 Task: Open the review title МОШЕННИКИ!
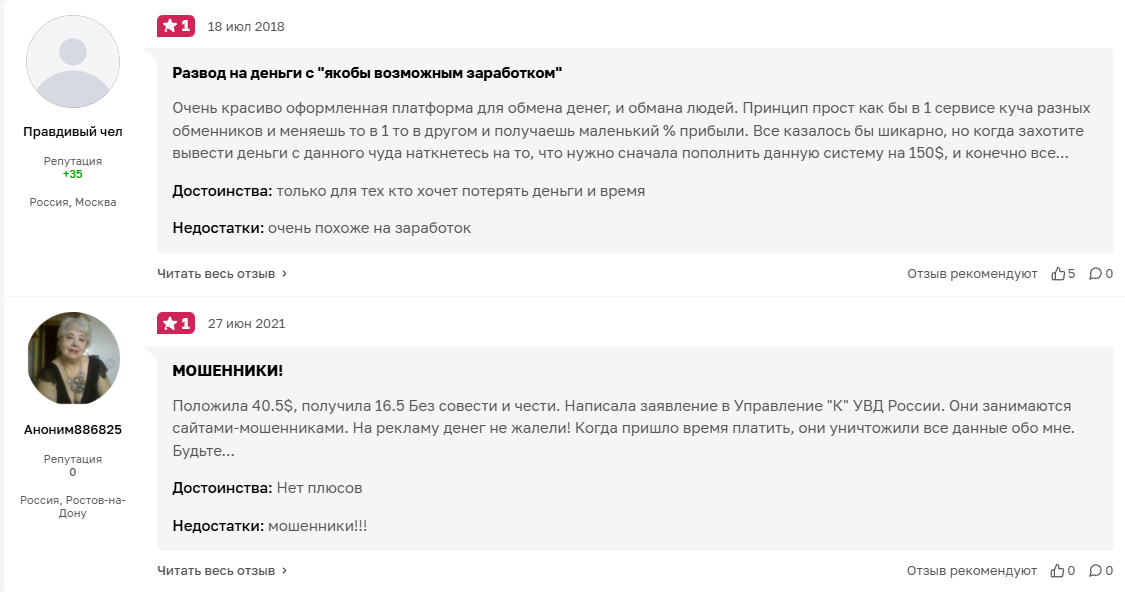tap(228, 371)
